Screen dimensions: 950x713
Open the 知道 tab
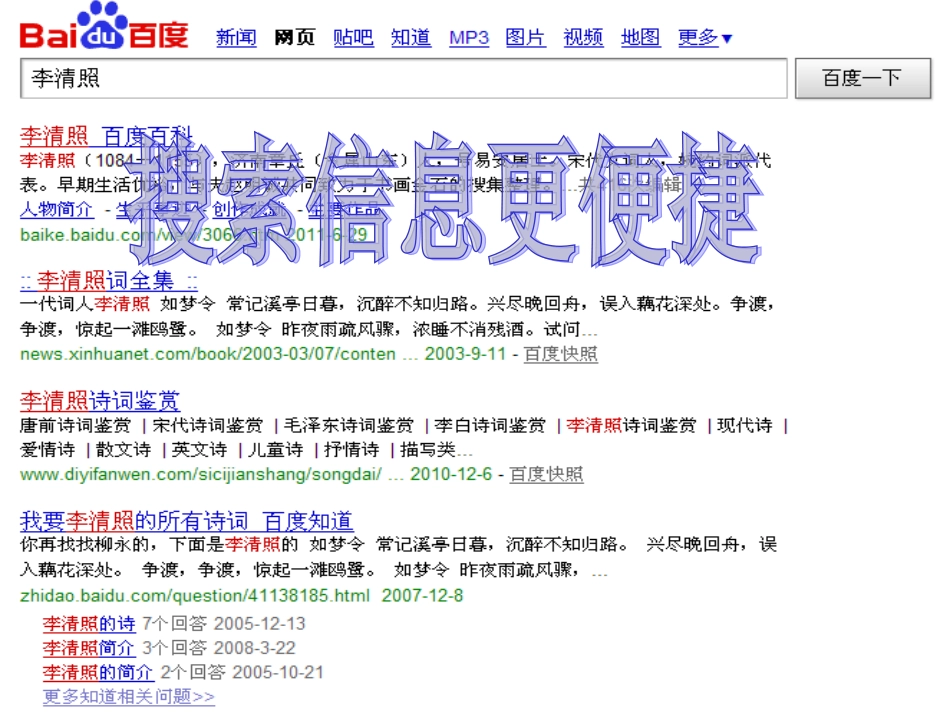point(411,38)
